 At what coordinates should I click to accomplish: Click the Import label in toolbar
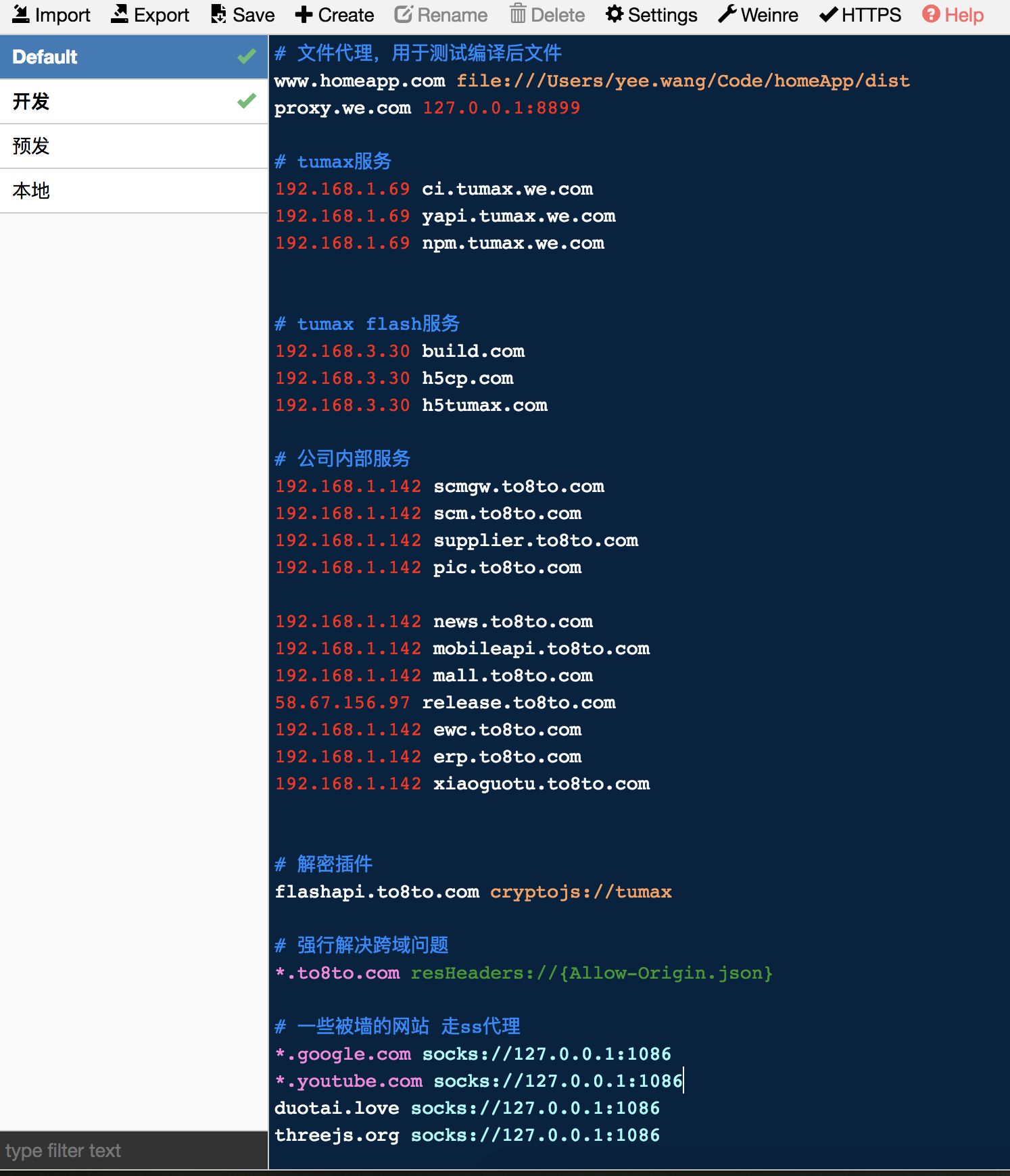[x=62, y=15]
